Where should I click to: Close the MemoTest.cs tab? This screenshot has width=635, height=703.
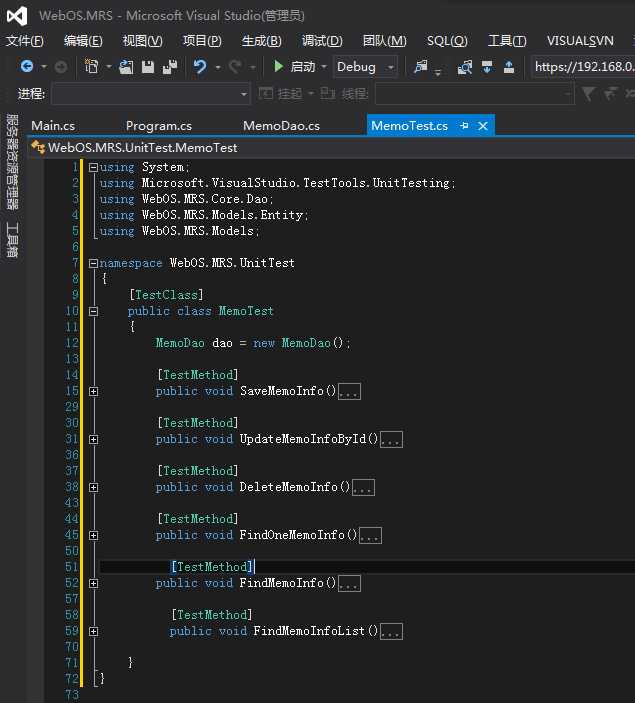pos(483,126)
